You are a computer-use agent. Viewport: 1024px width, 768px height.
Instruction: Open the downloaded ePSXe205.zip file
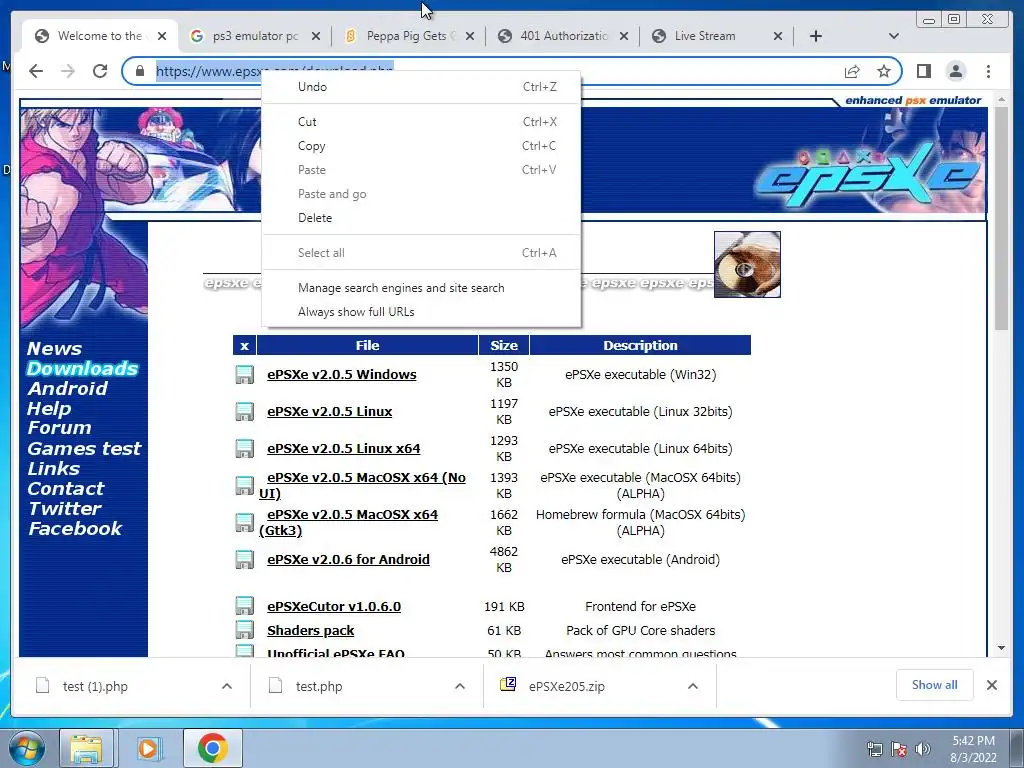pos(566,686)
